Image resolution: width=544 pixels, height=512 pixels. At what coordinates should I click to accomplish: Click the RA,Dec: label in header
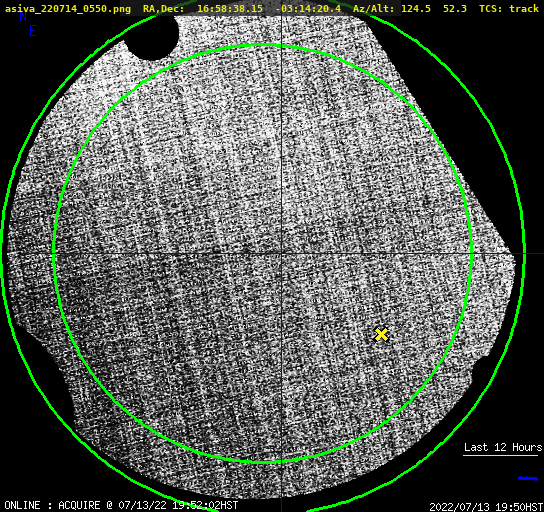click(x=164, y=9)
